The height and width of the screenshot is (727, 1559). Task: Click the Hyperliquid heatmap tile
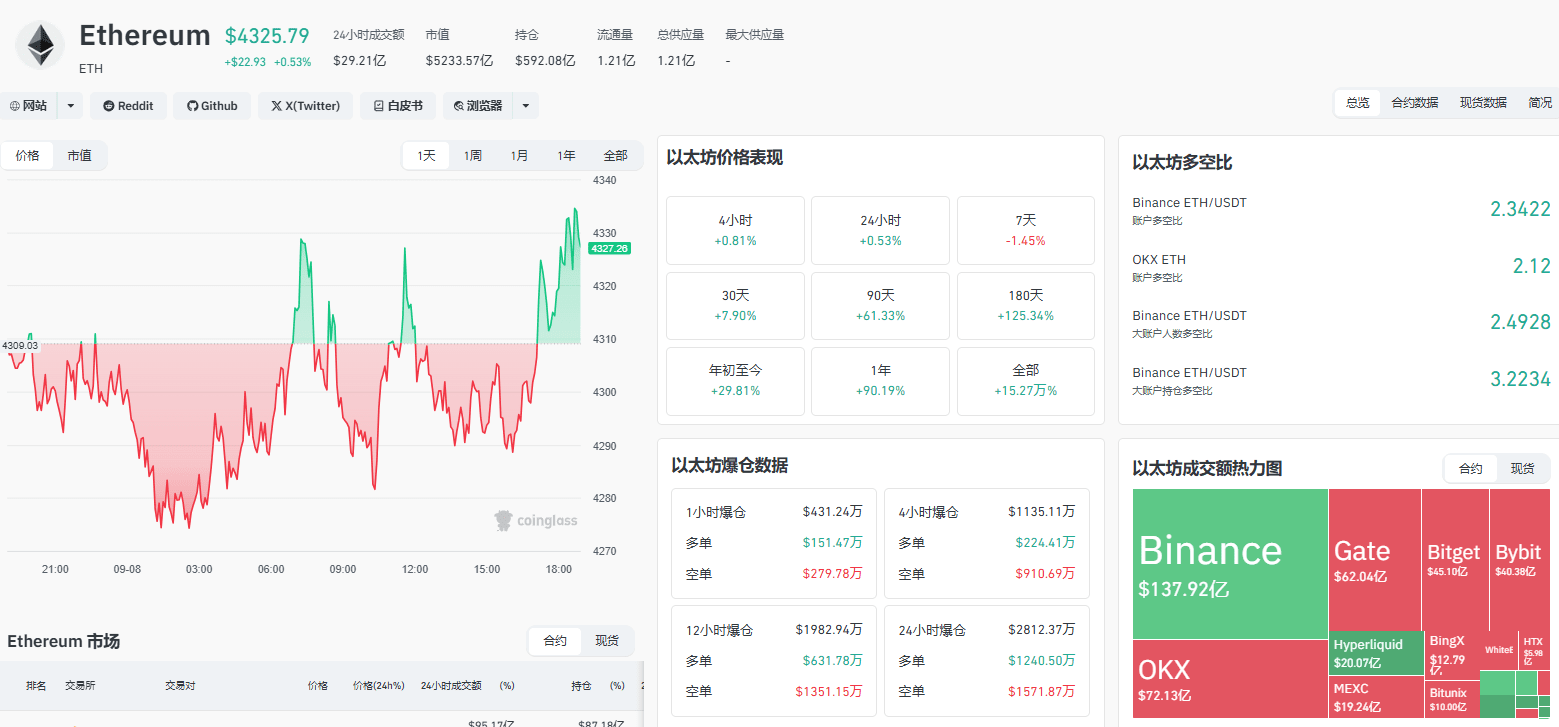click(1376, 654)
